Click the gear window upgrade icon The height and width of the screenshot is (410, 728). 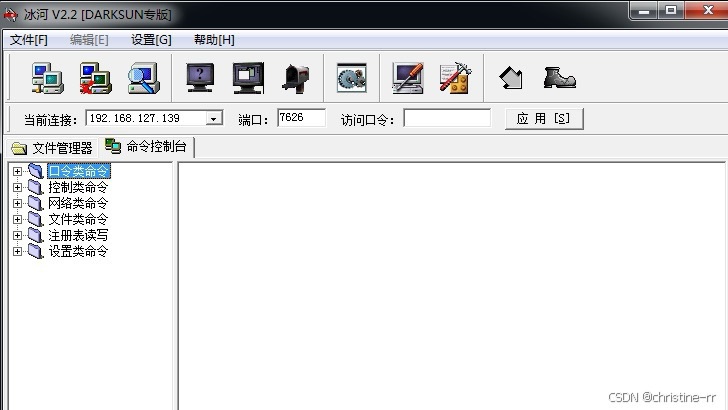(351, 78)
